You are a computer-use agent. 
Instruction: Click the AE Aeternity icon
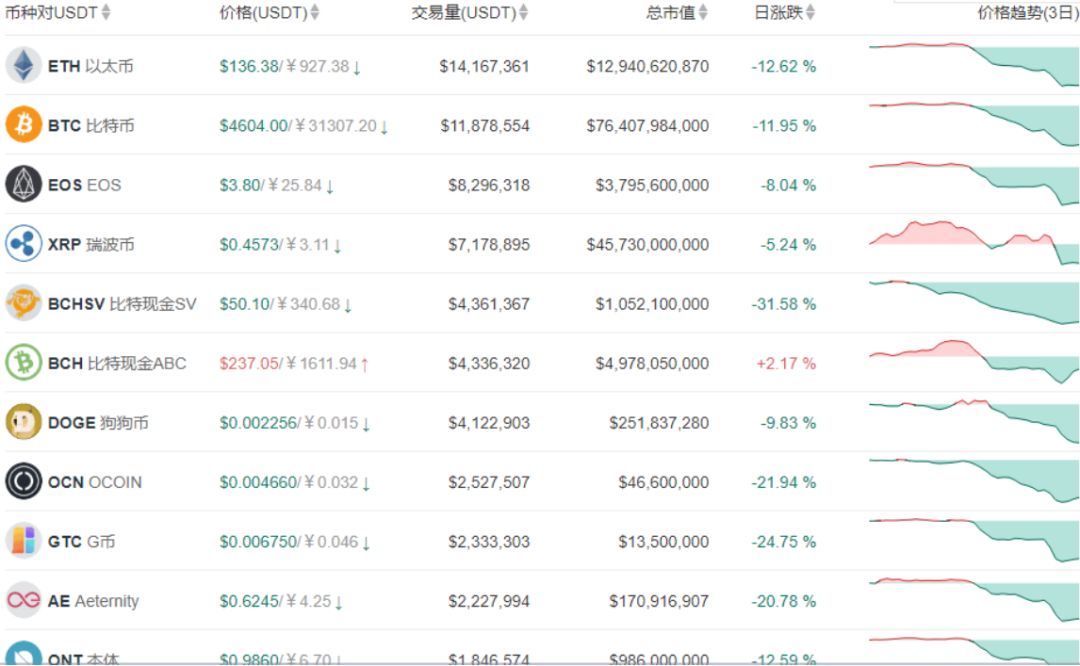[x=24, y=600]
